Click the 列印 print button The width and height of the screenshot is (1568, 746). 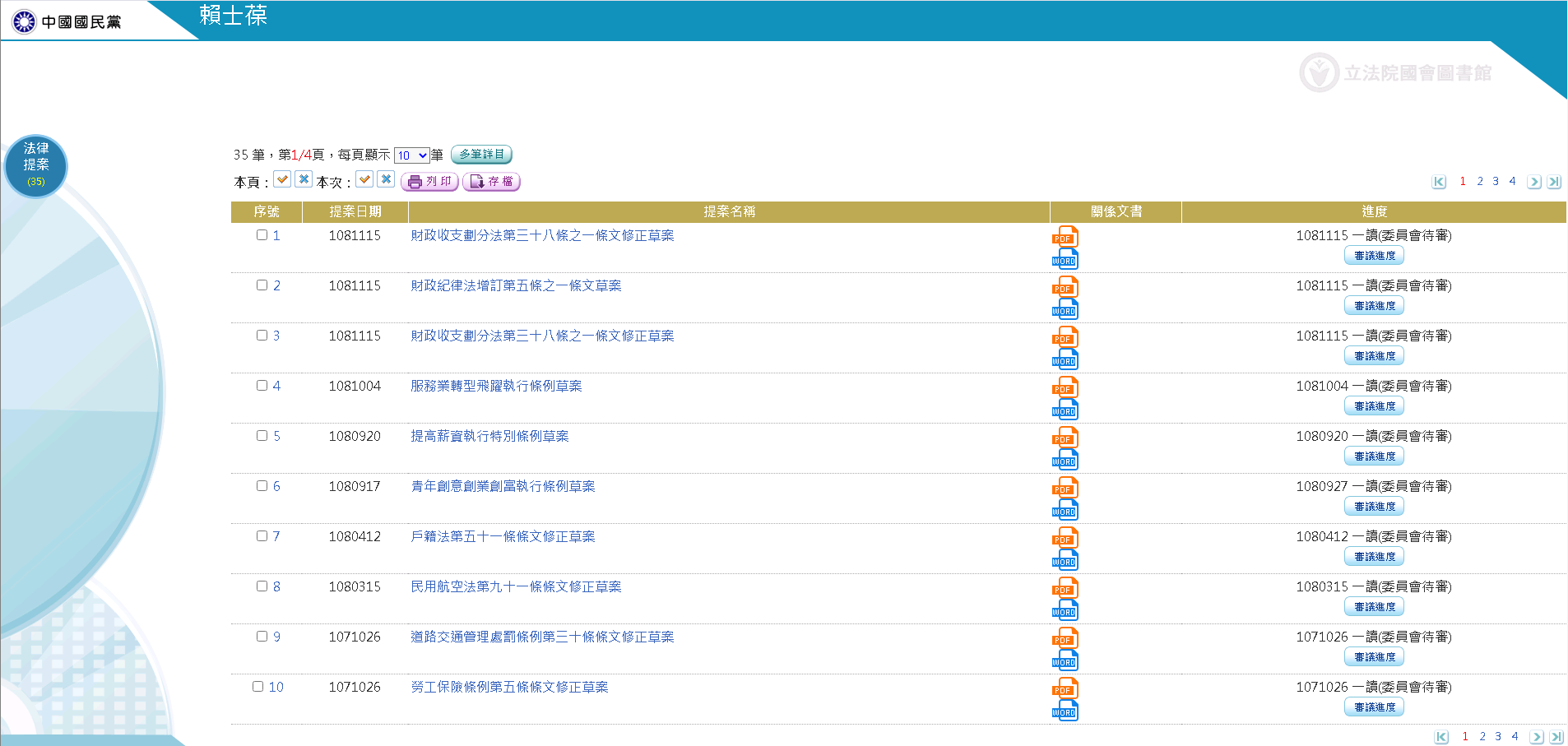tap(429, 182)
